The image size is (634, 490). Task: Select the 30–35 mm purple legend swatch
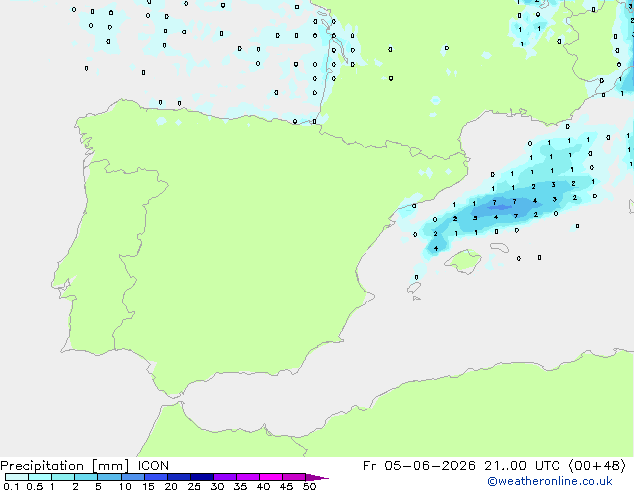(x=225, y=477)
